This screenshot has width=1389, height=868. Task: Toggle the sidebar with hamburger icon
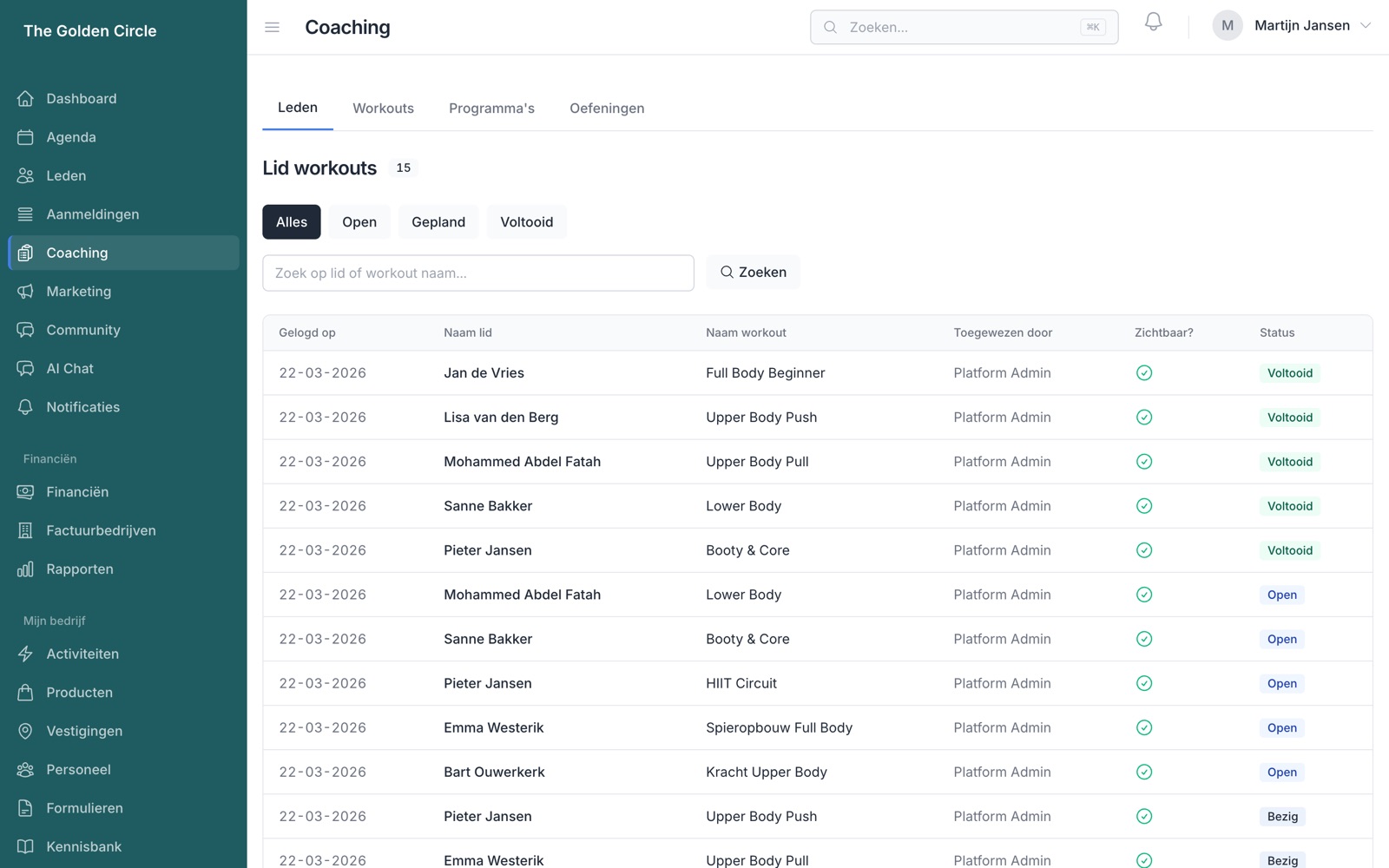[272, 28]
